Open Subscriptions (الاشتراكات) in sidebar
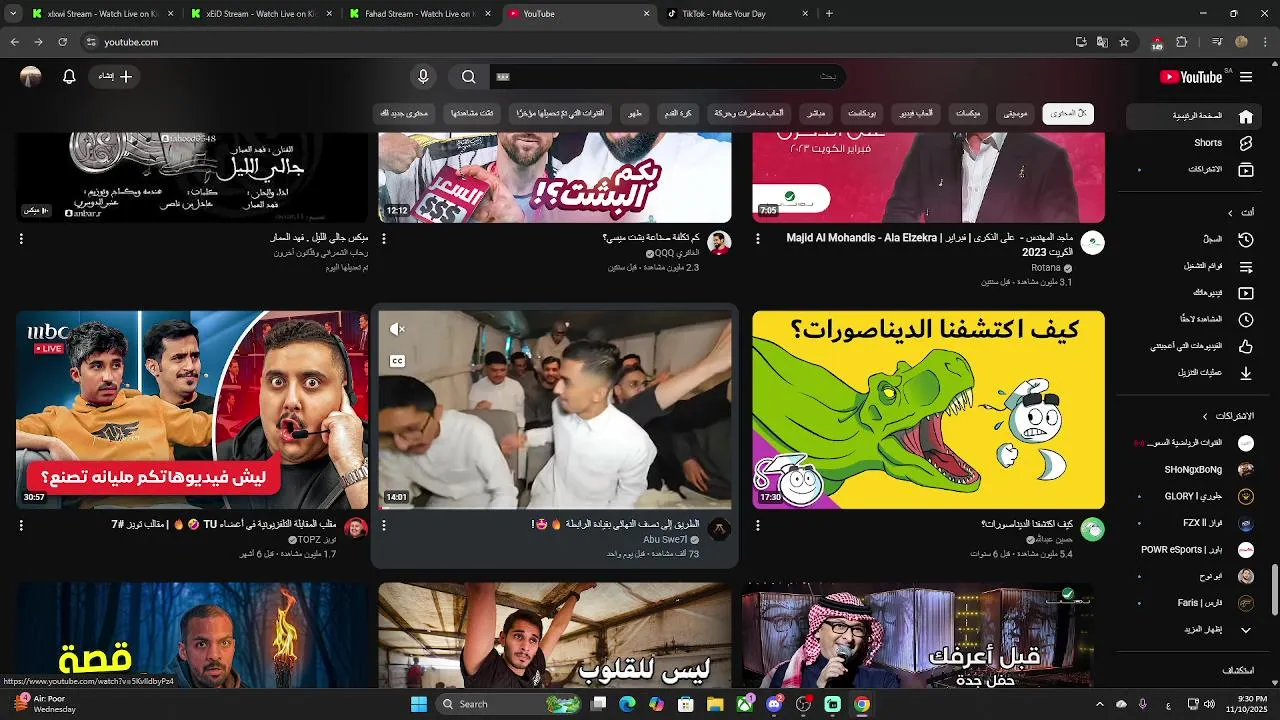Screen dimensions: 1280x720 pyautogui.click(x=1193, y=170)
